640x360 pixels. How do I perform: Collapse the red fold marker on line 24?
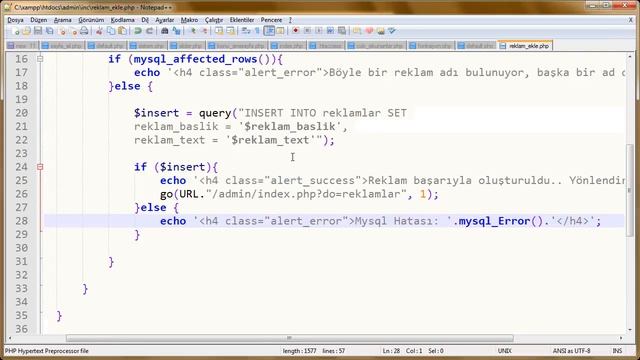[x=40, y=167]
